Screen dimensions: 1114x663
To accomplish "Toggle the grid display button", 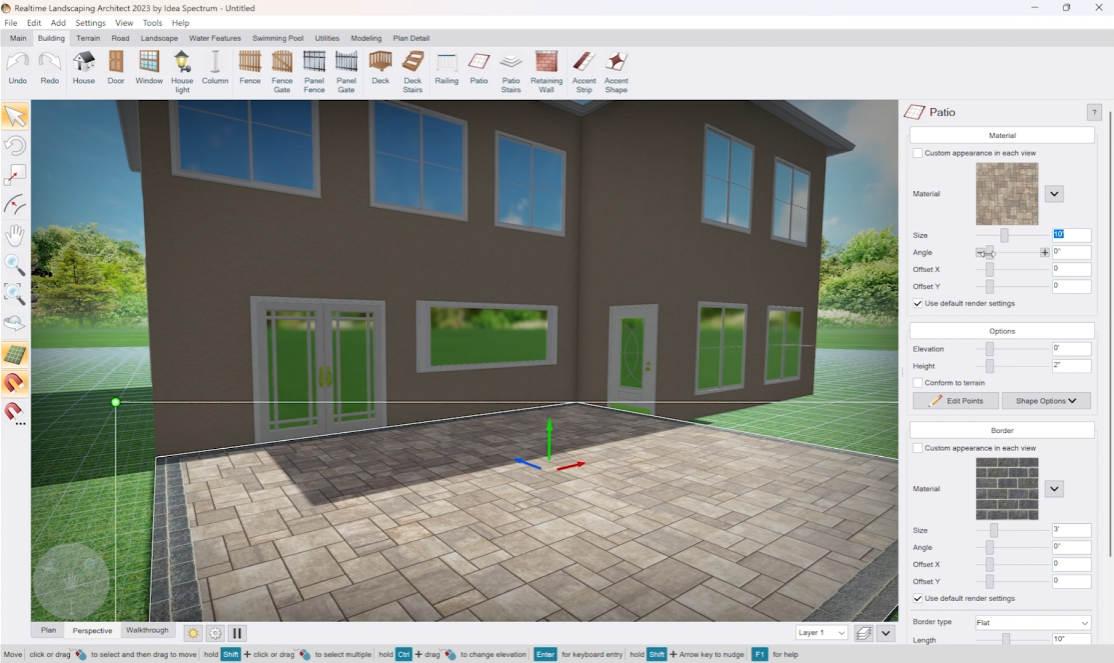I will pos(15,354).
